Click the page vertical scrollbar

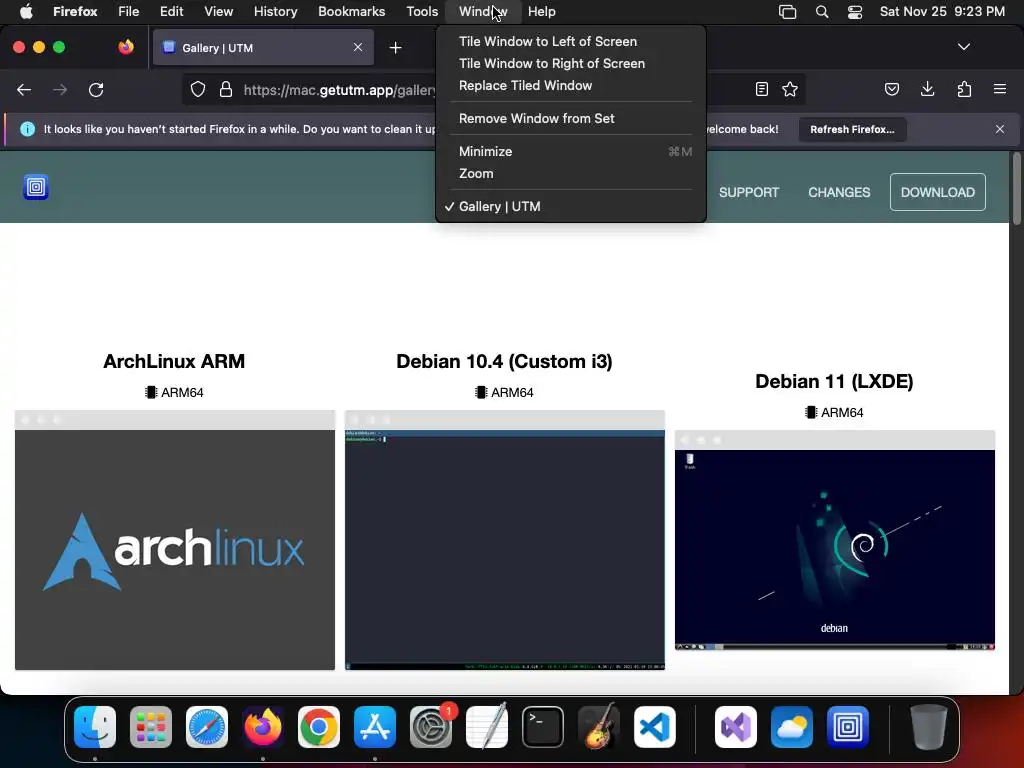(x=1017, y=189)
